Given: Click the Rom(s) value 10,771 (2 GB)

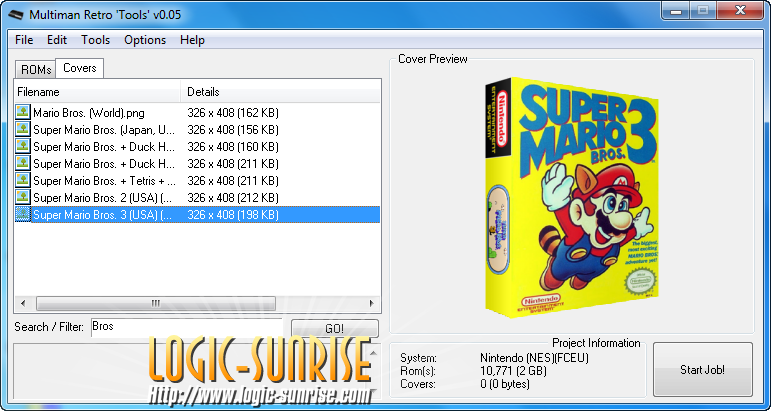Looking at the screenshot, I should 513,371.
